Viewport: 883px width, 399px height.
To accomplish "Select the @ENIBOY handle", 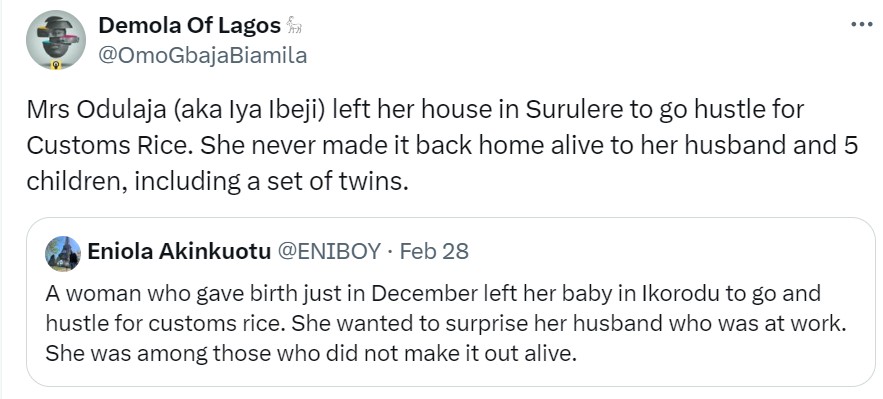I will click(329, 252).
